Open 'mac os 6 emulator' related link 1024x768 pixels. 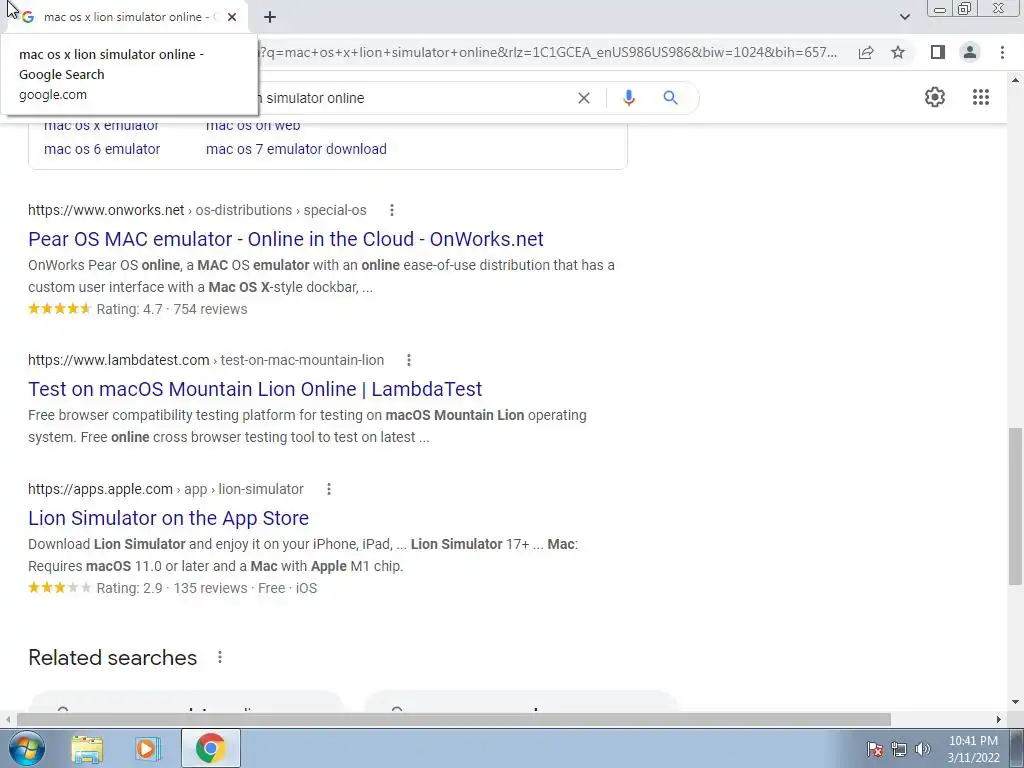click(102, 149)
